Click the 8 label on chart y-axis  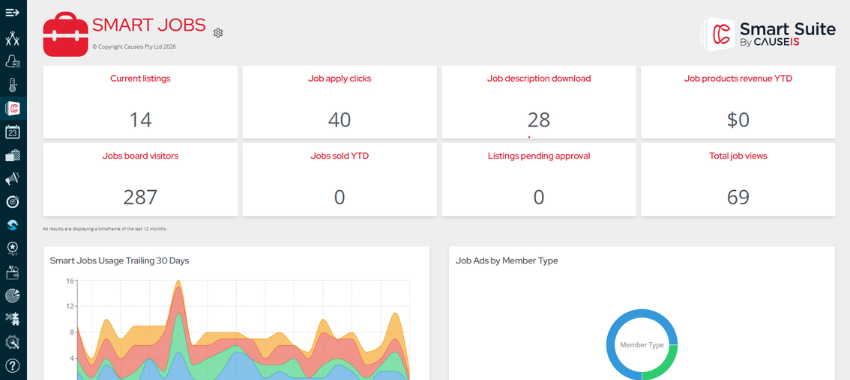click(71, 333)
